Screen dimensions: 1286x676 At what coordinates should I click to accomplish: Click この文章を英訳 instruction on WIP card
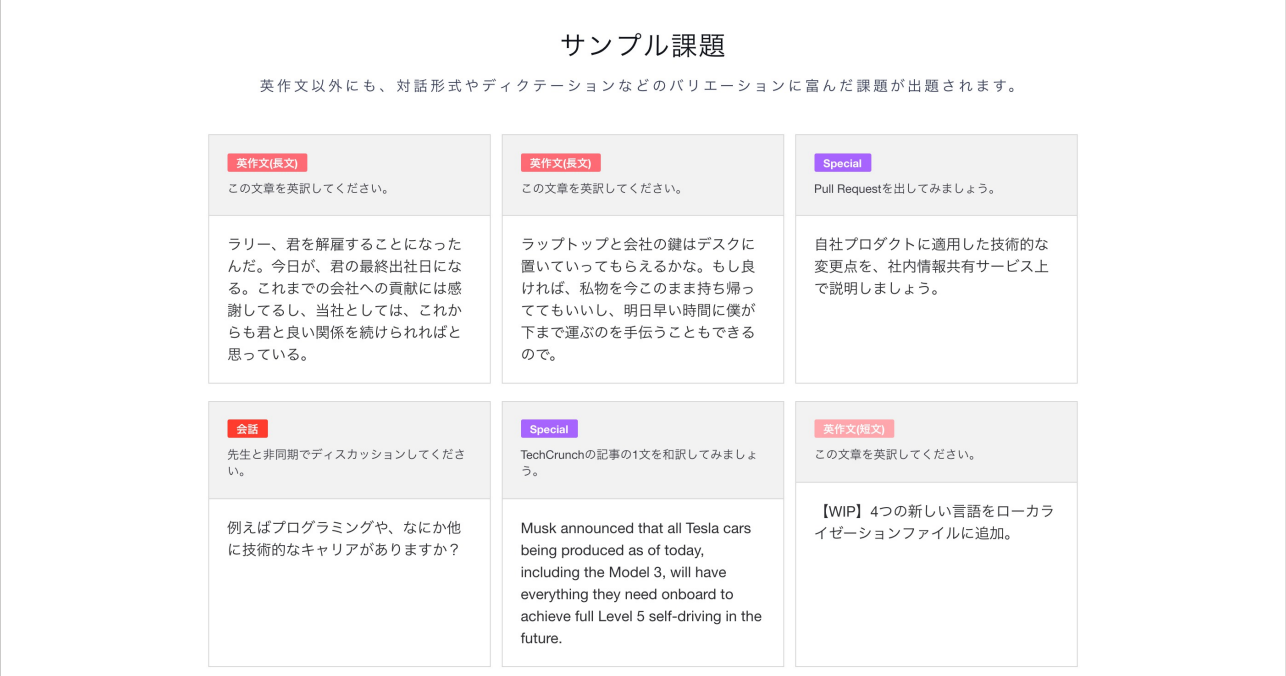(x=895, y=454)
